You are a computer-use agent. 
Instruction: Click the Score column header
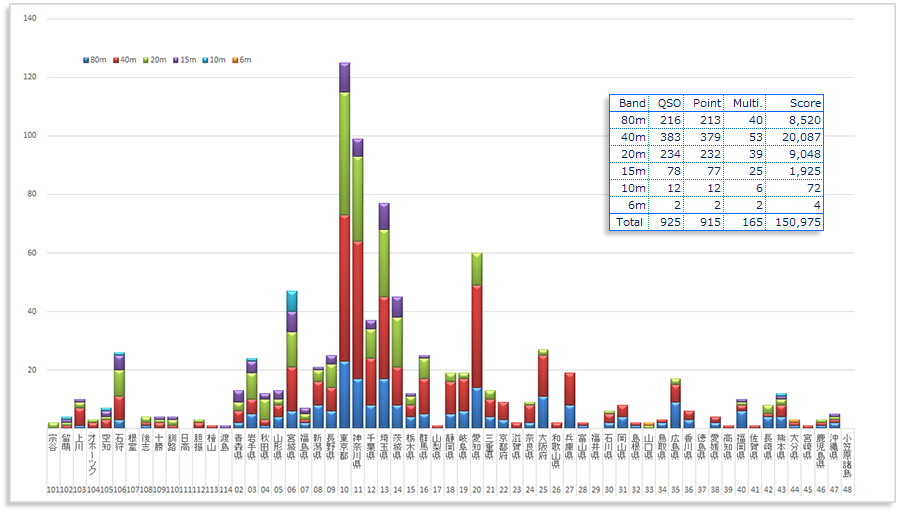tap(805, 103)
